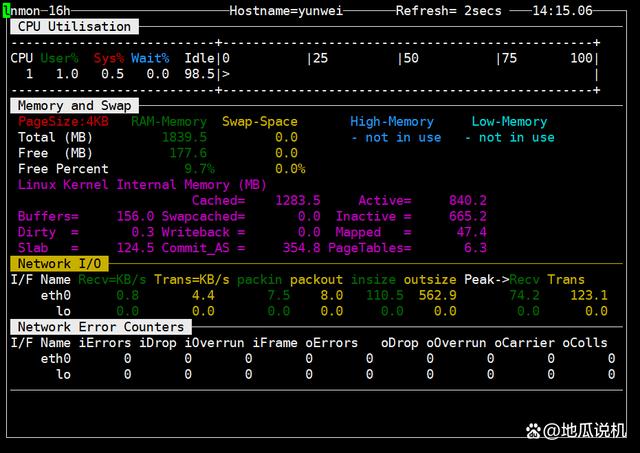
Task: Click the 354.8 Commit_AS value
Action: coord(301,248)
